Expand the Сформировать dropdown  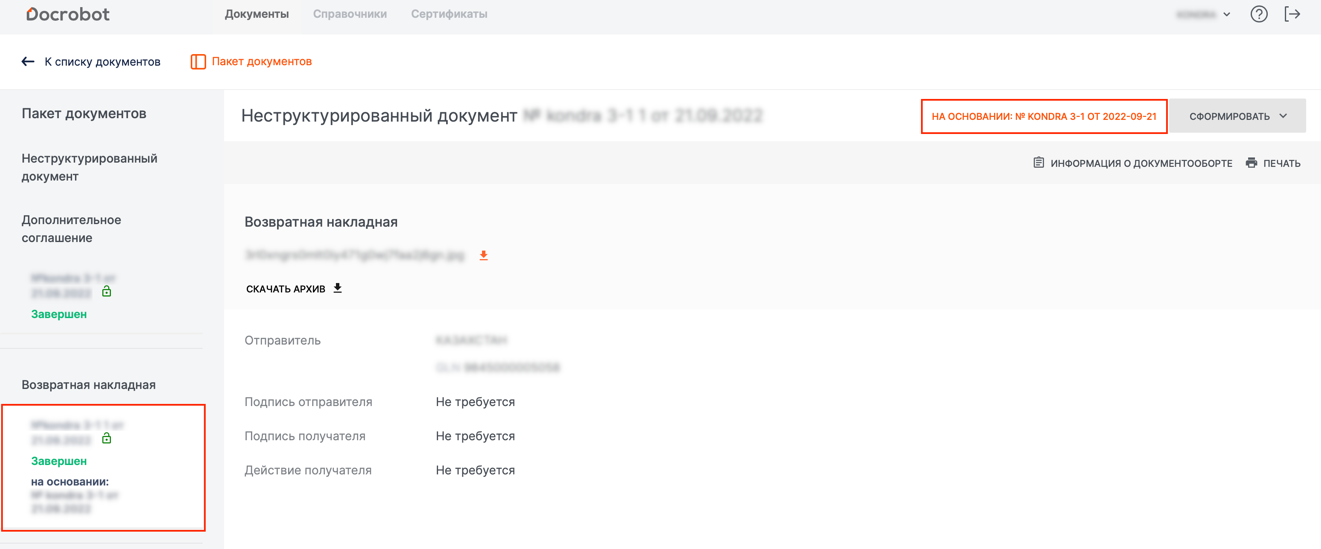1238,116
